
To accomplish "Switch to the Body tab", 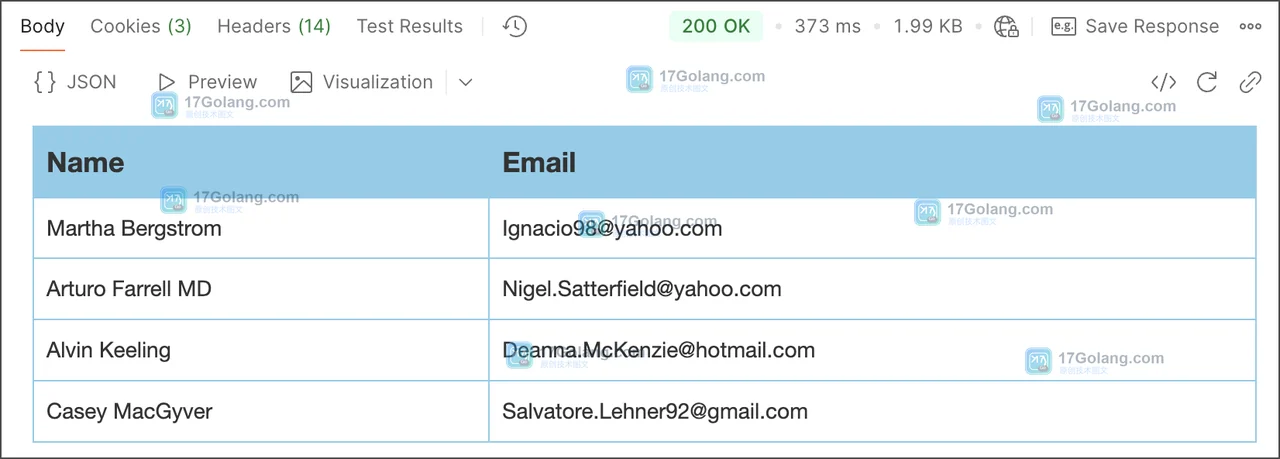I will pyautogui.click(x=42, y=26).
